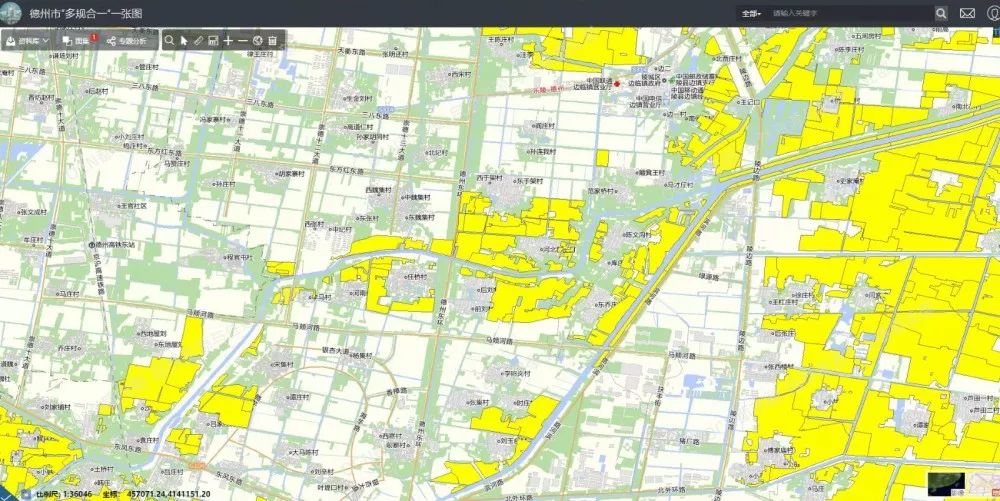Click the globe full-extent icon
Screen dimensions: 1000x501
point(257,41)
